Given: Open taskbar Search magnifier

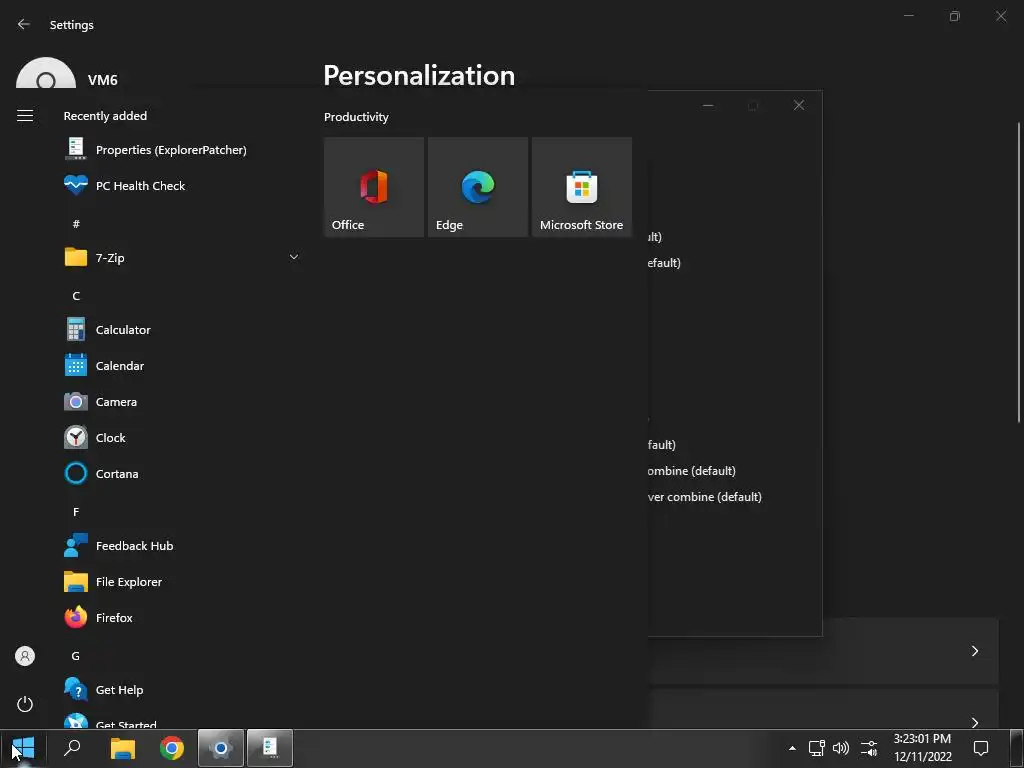Looking at the screenshot, I should [72, 748].
